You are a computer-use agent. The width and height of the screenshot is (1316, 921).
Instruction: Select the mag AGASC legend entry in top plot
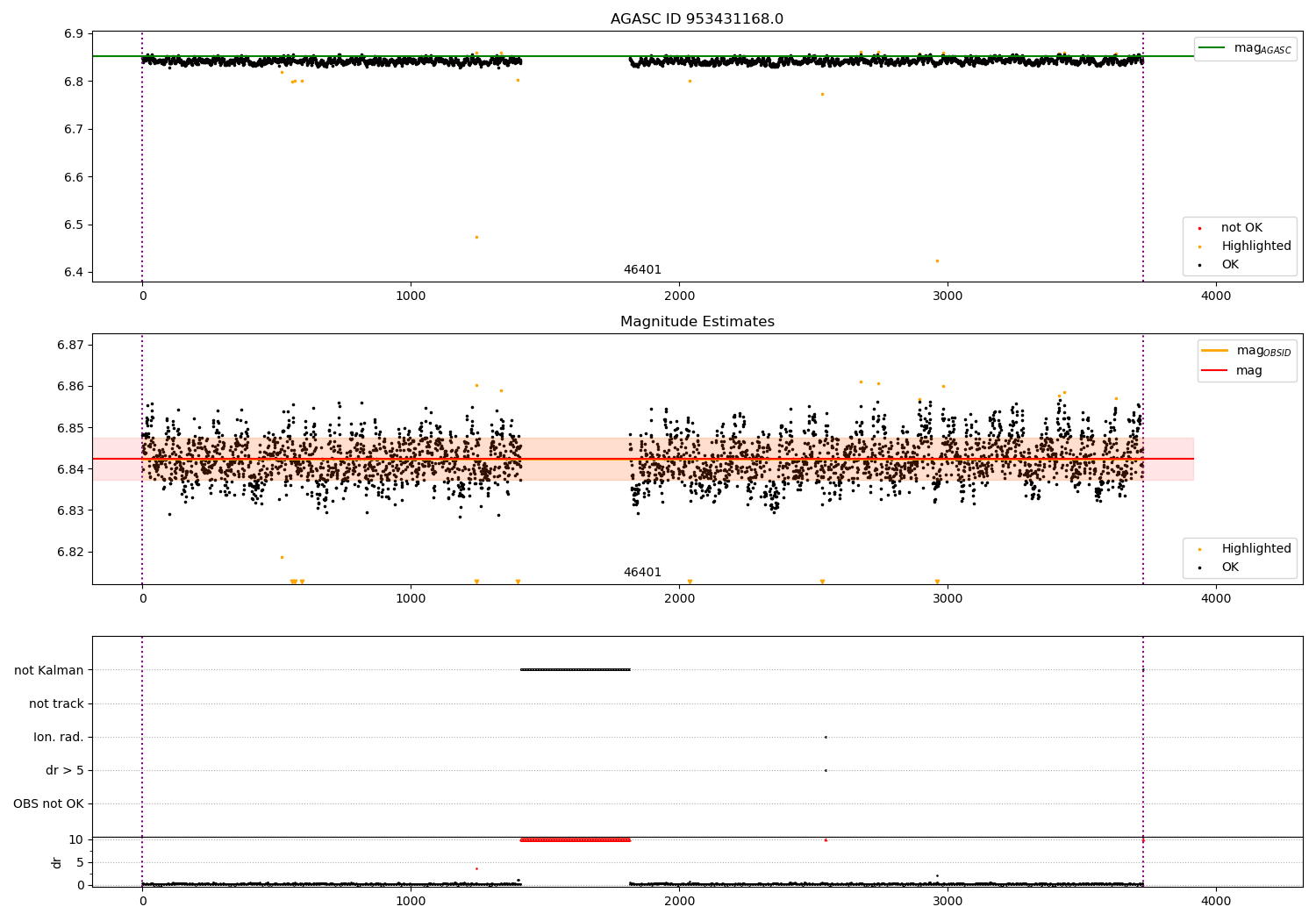(x=1245, y=48)
